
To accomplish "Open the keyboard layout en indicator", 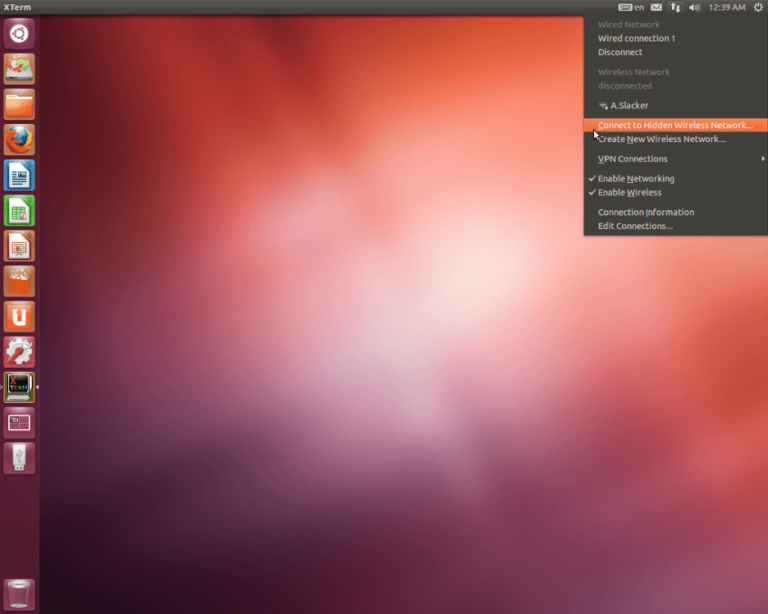I will (631, 7).
